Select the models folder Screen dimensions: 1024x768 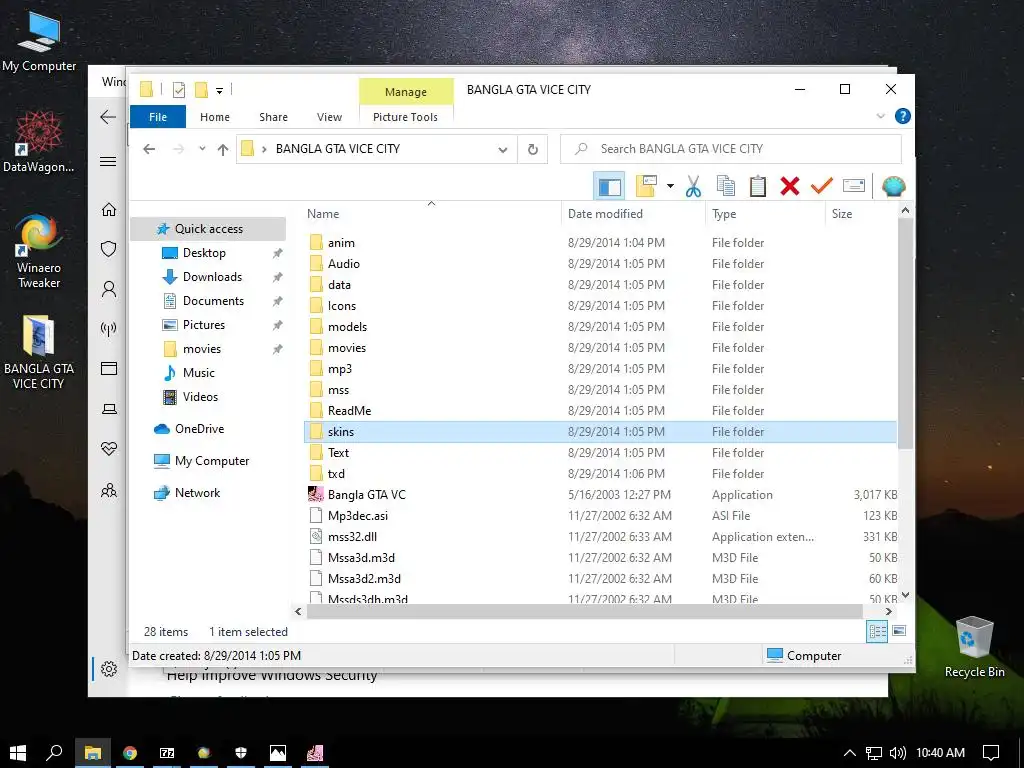(x=600, y=327)
